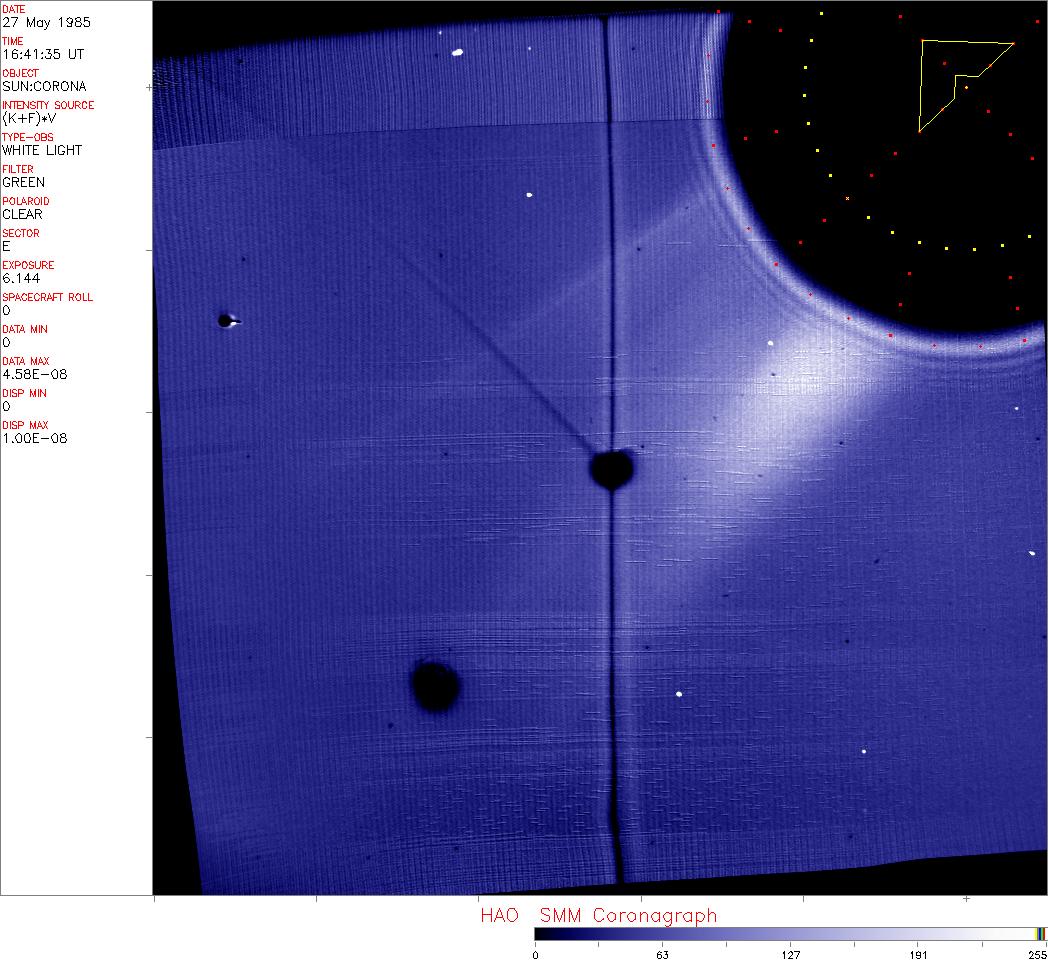The image size is (1048, 960).
Task: Click the 127 label under the color bar
Action: 790,954
